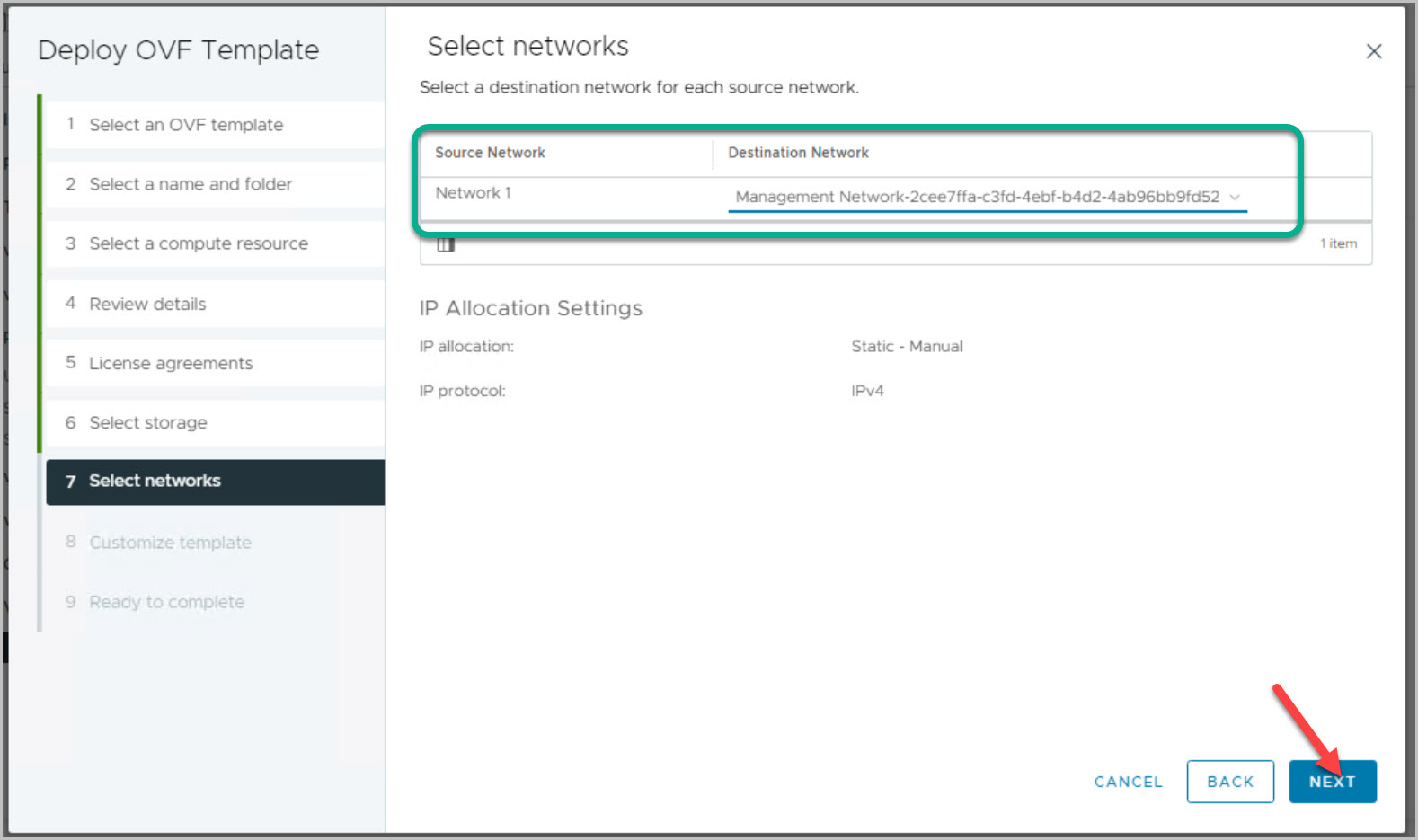
Task: Click the column toggle icon below the grid
Action: [446, 244]
